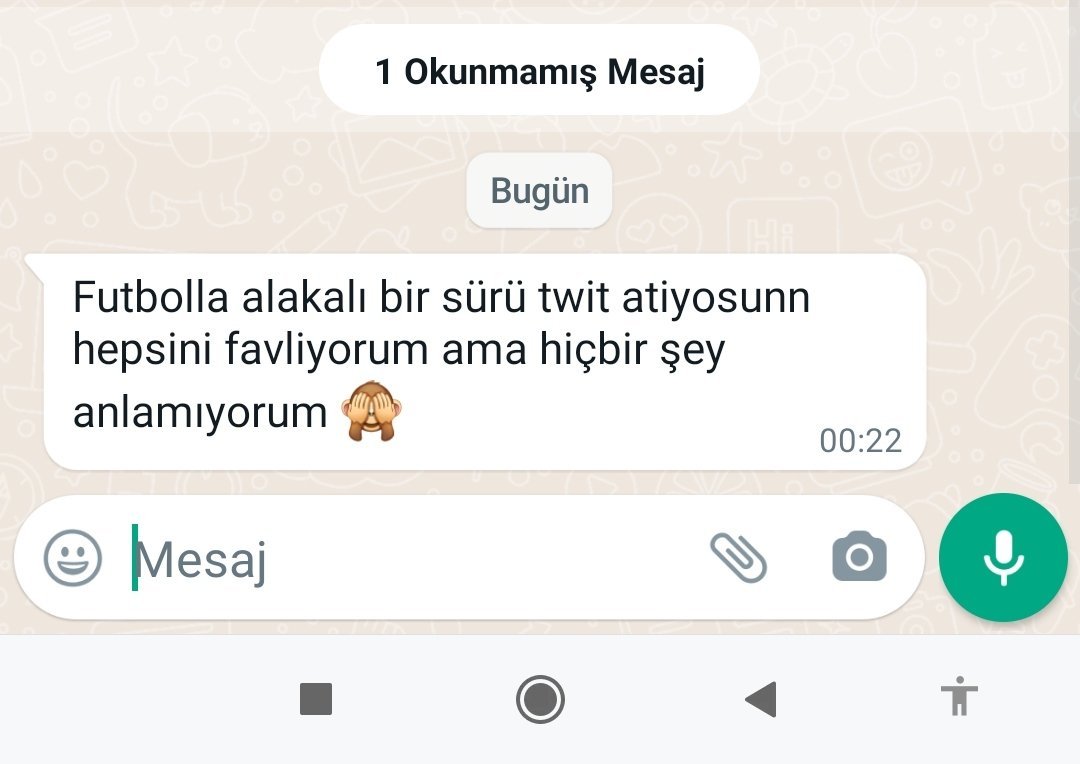Screen dimensions: 1080x764
Task: Open the emoji picker smiley icon
Action: 72,557
